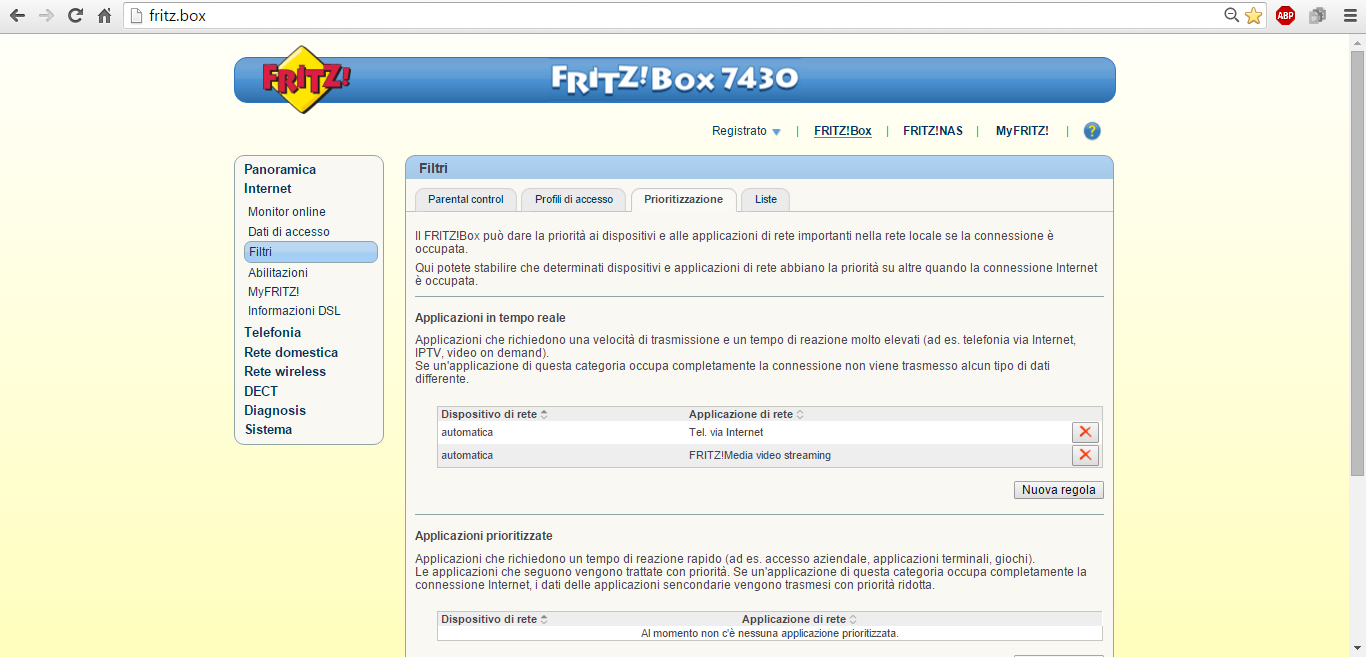Open the Adblock Plus extension icon
This screenshot has height=657, width=1366.
[1285, 16]
